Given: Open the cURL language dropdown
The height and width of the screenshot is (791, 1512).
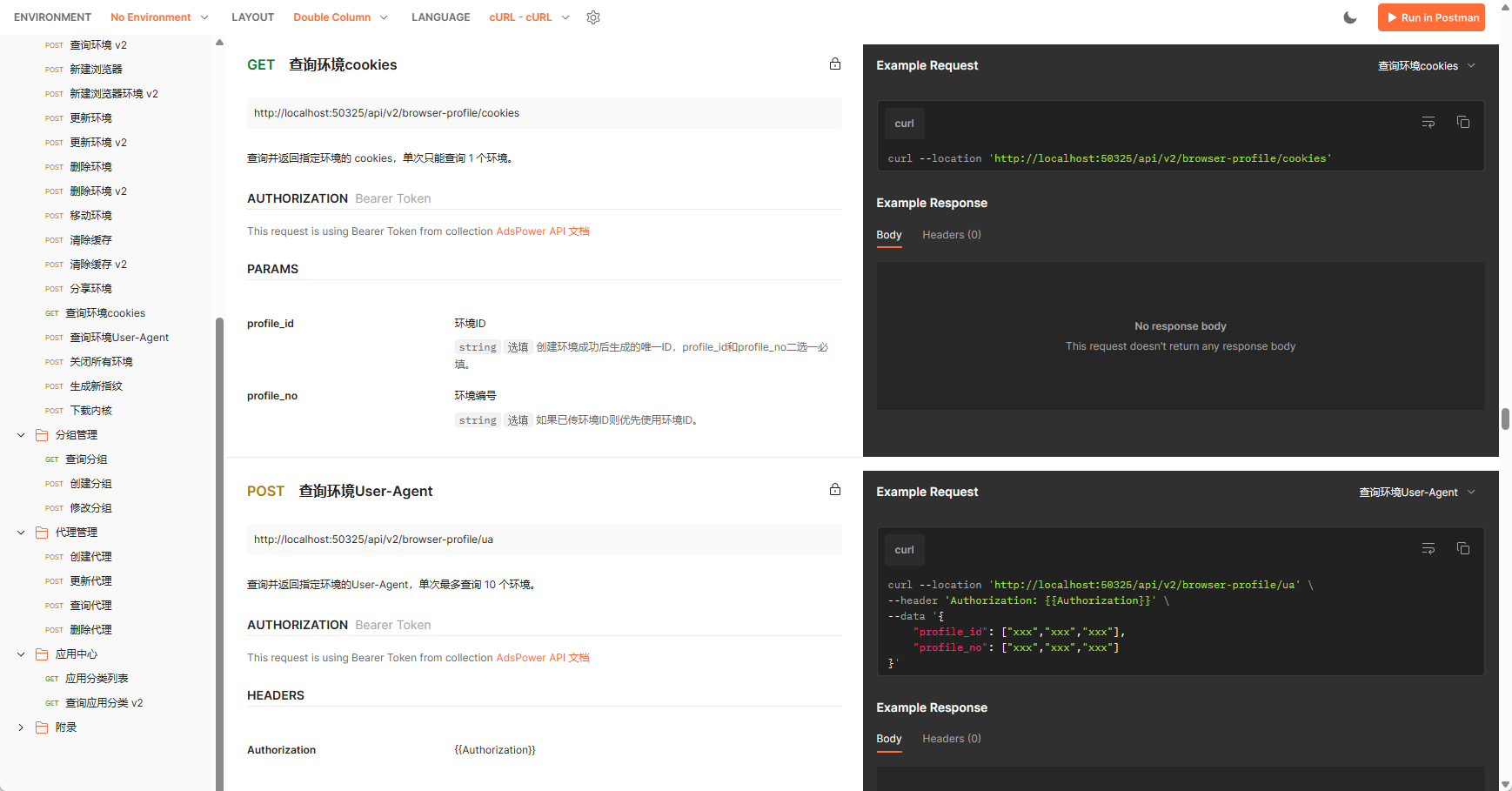Looking at the screenshot, I should [x=529, y=17].
